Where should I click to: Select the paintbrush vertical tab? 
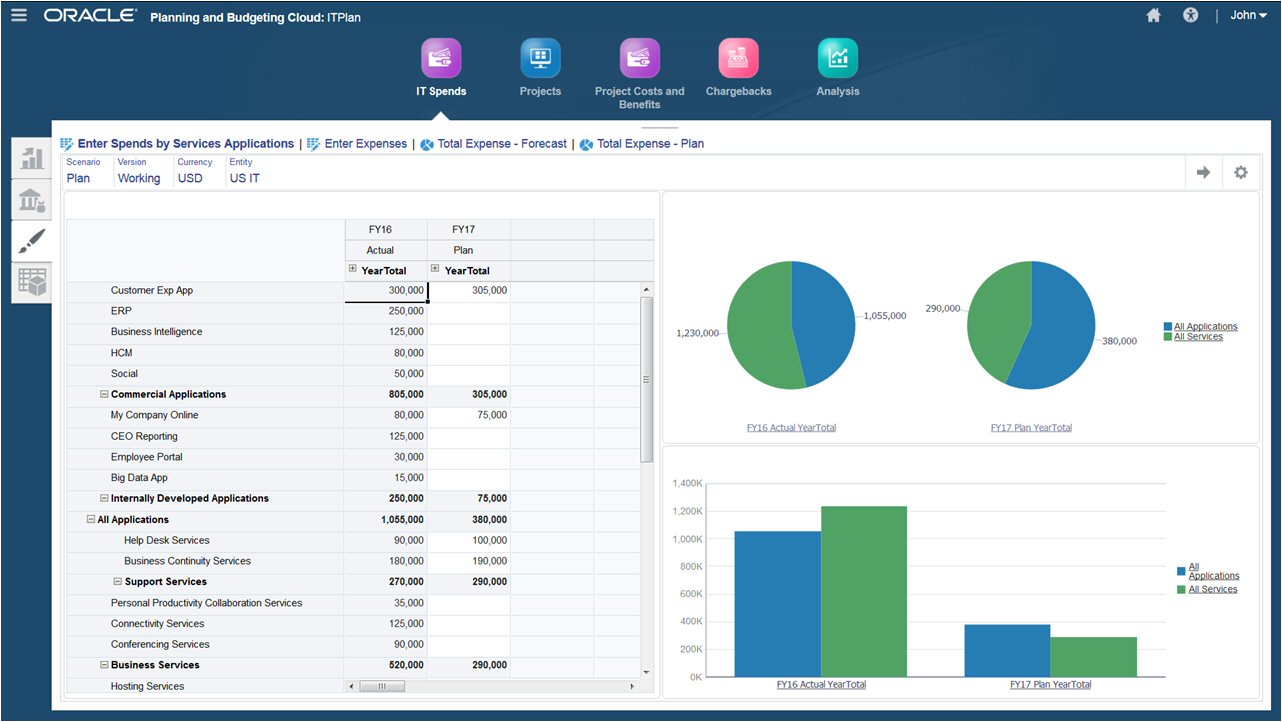(32, 241)
